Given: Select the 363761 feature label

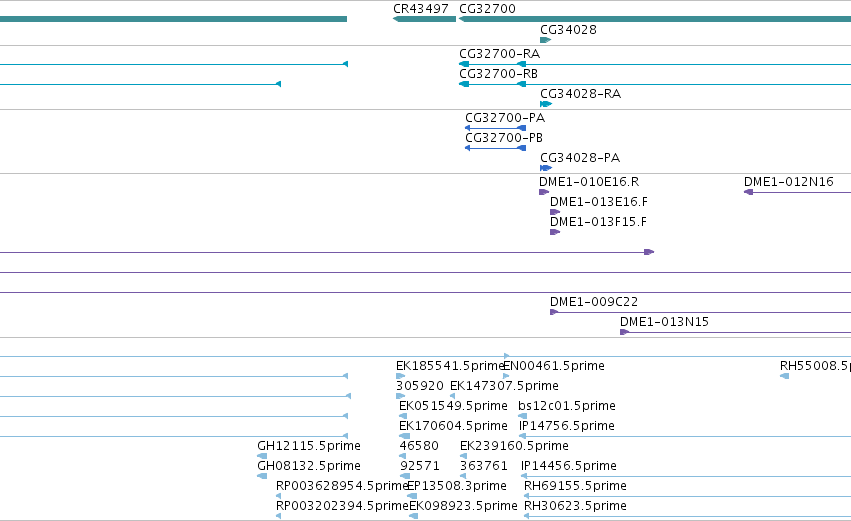Looking at the screenshot, I should (x=484, y=466).
